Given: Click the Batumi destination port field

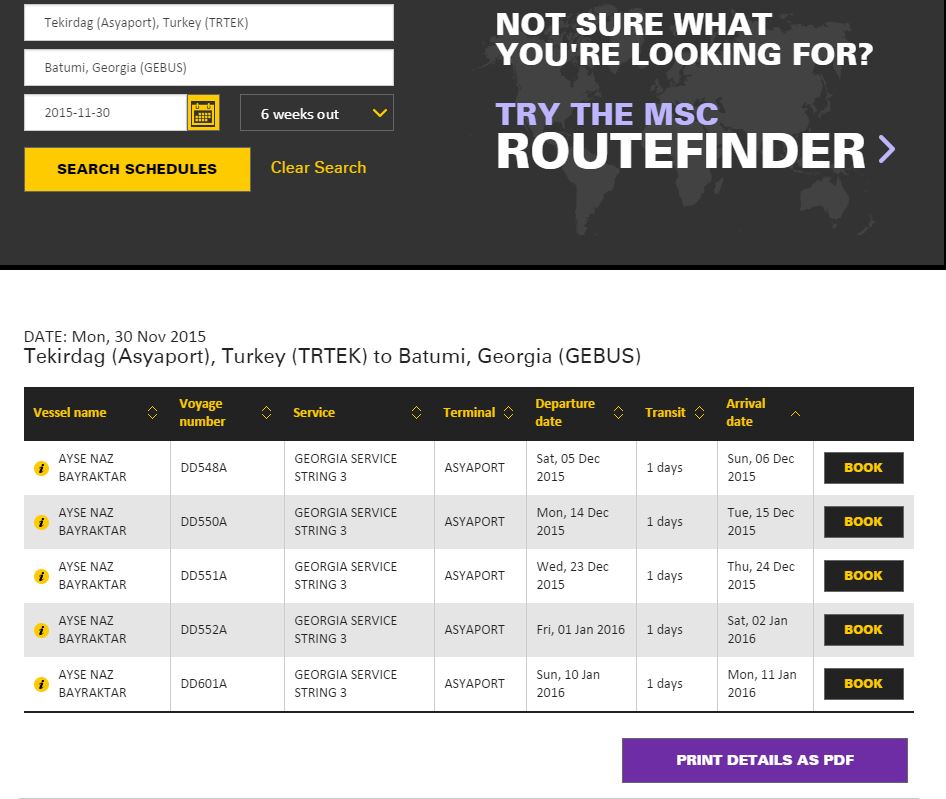Looking at the screenshot, I should click(x=208, y=68).
